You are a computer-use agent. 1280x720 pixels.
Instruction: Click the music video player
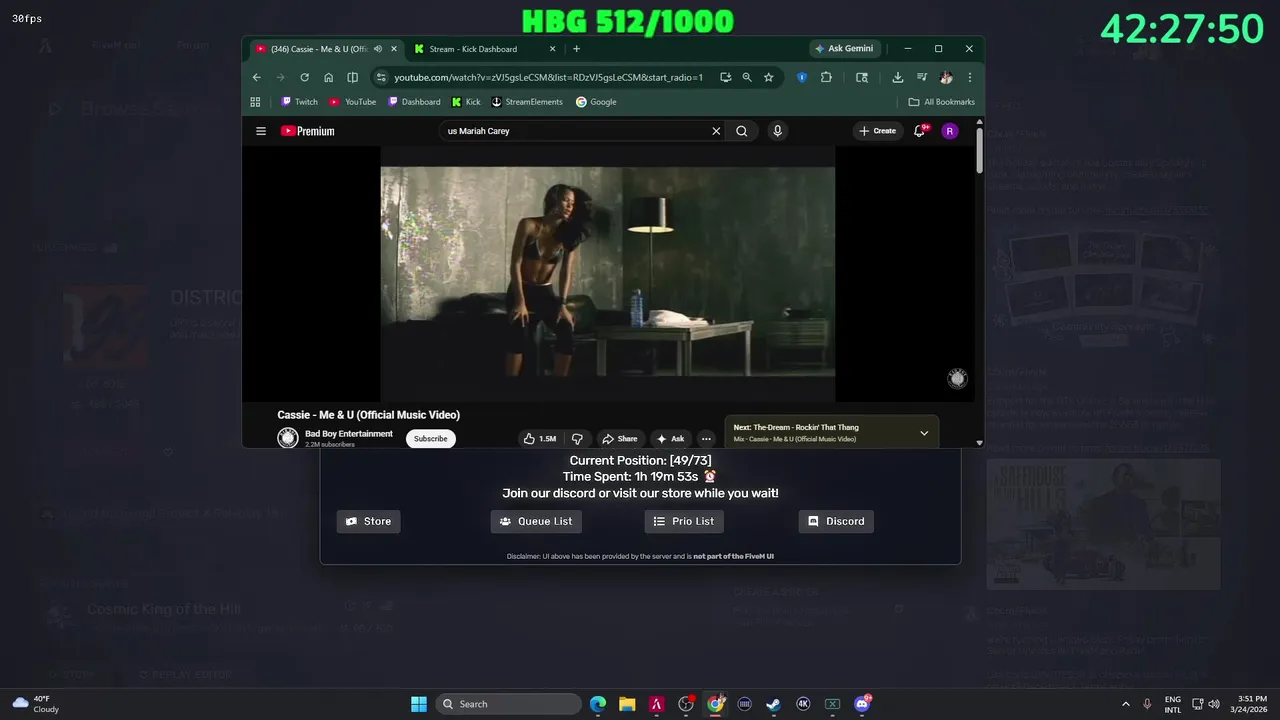[608, 274]
